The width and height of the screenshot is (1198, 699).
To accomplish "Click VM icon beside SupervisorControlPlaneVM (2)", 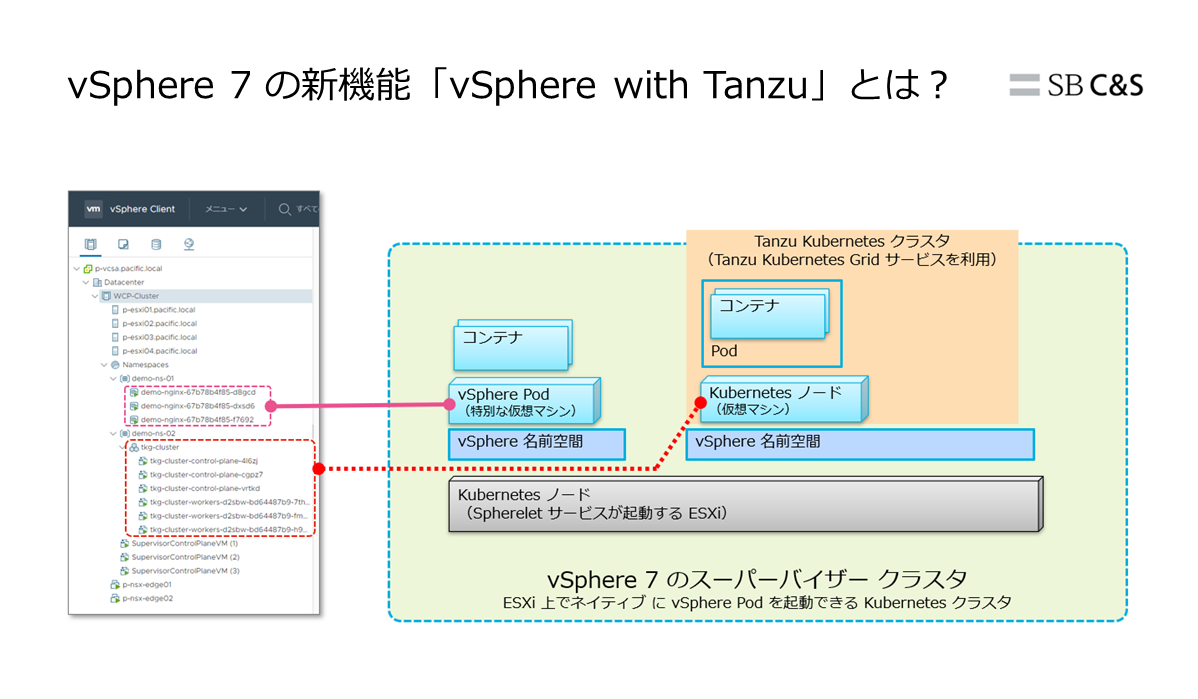I will click(125, 558).
